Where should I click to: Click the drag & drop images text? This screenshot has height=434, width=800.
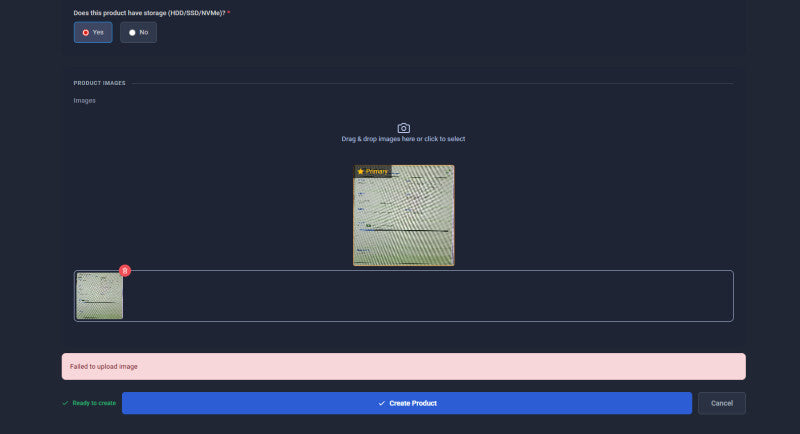pos(403,139)
